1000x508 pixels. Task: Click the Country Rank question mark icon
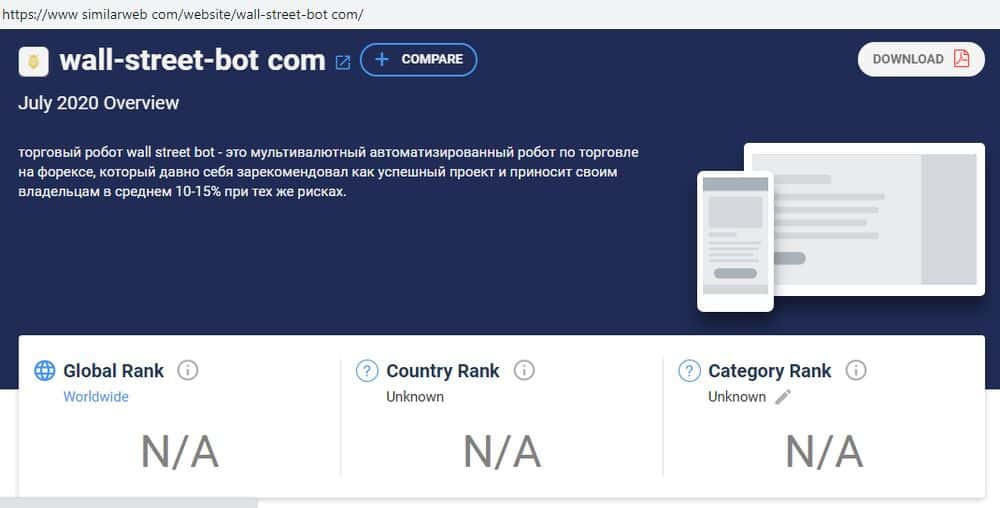click(367, 370)
